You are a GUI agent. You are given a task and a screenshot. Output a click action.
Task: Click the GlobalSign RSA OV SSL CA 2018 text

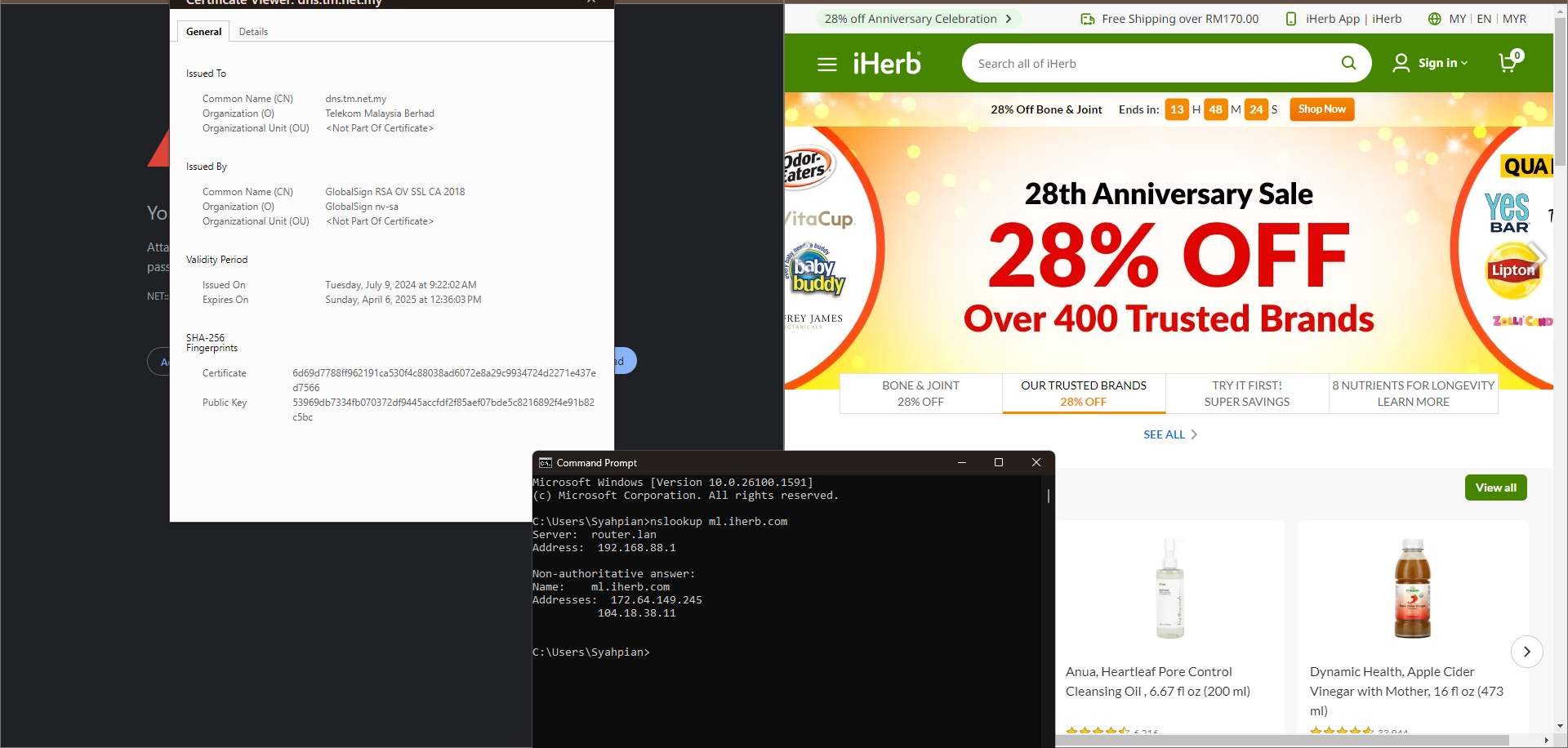[395, 192]
